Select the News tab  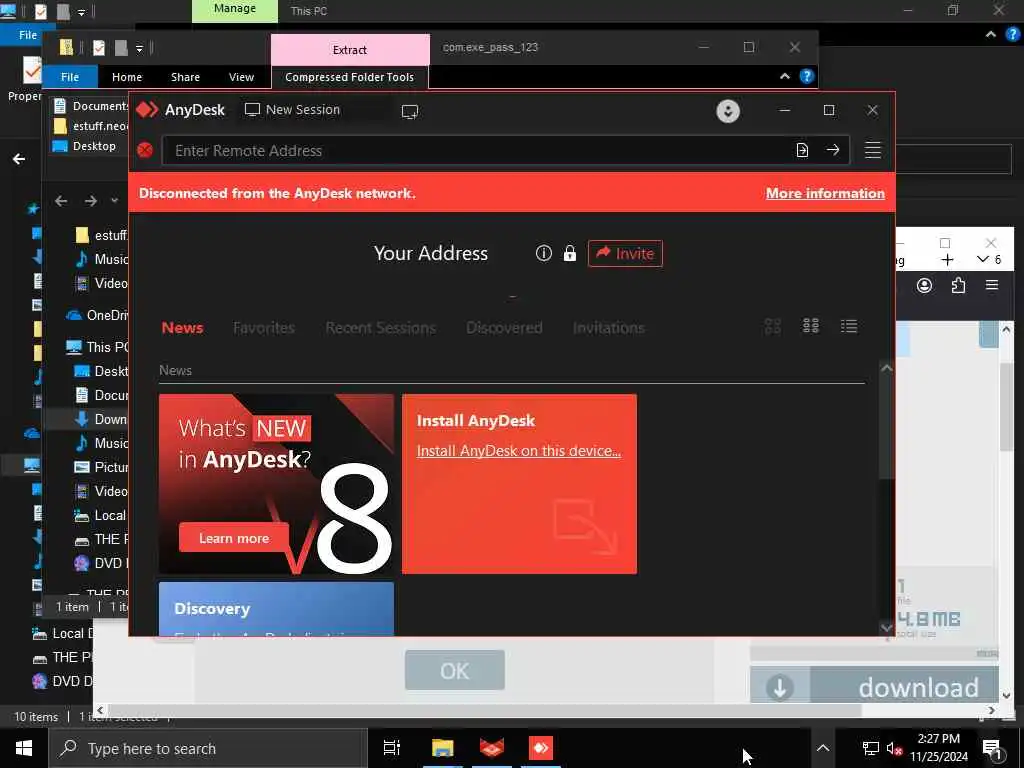[x=182, y=328]
